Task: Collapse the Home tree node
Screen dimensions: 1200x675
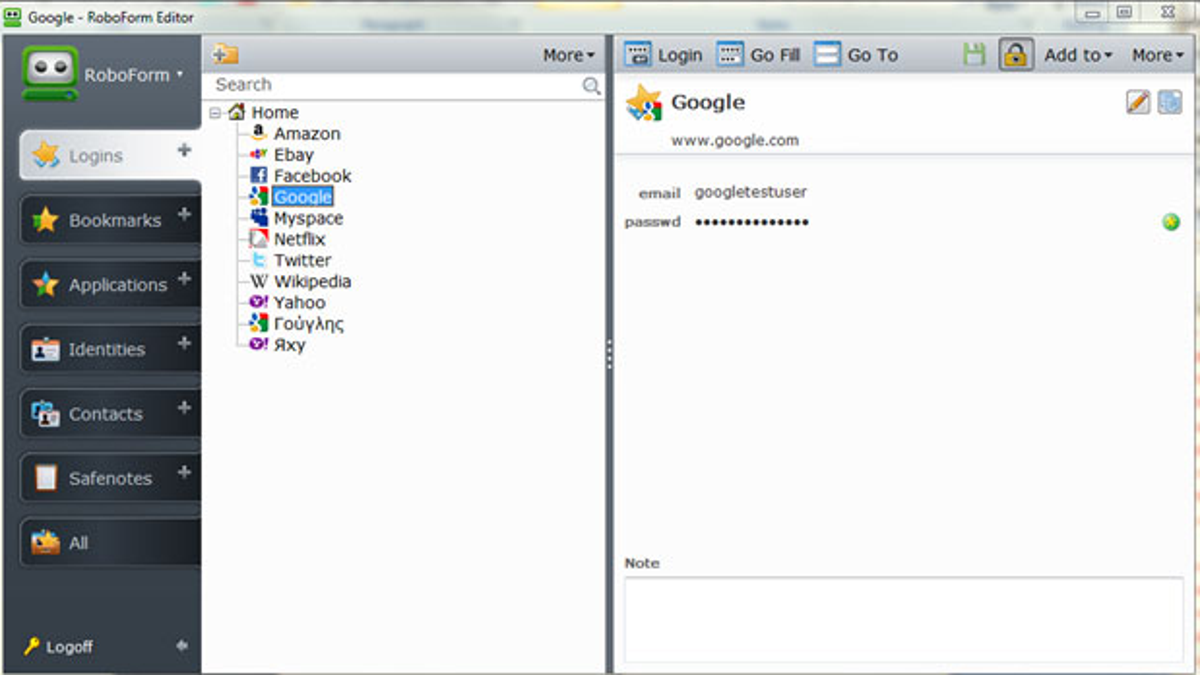Action: (x=215, y=113)
